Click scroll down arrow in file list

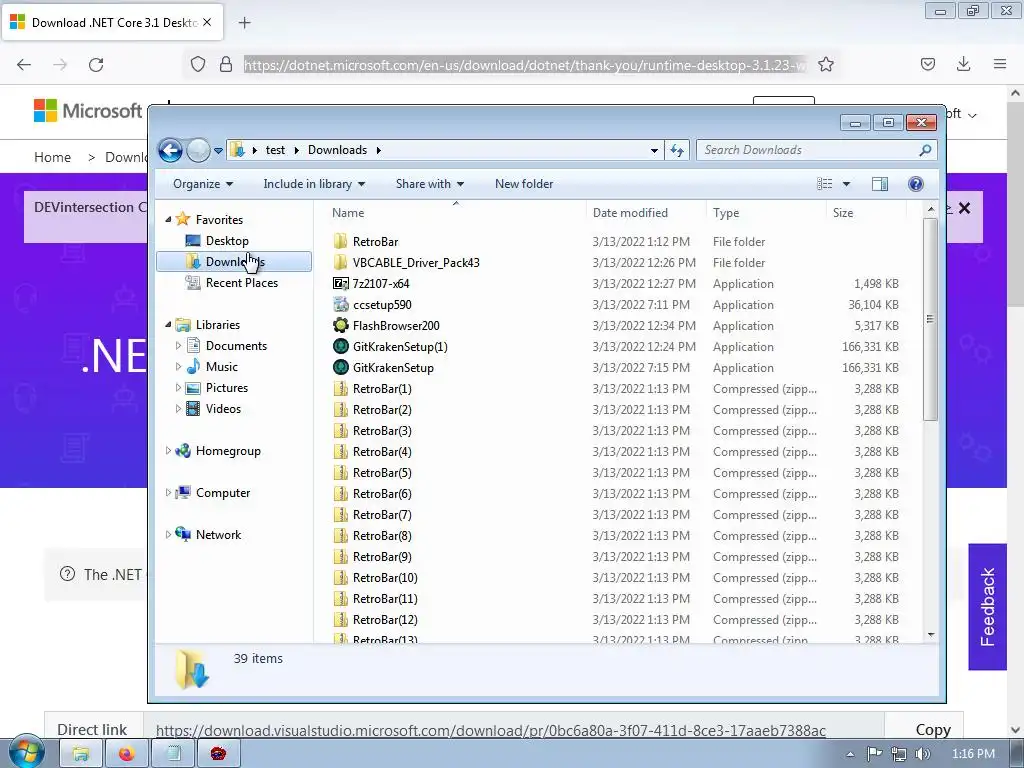coord(931,635)
